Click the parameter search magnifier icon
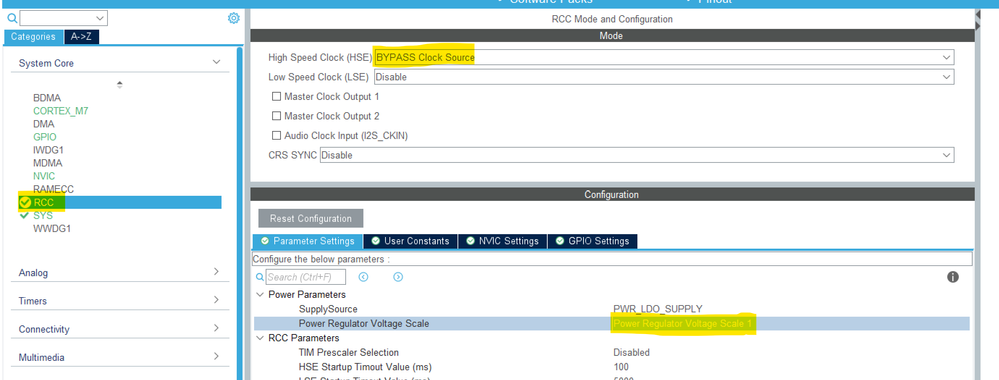999x380 pixels. (260, 277)
